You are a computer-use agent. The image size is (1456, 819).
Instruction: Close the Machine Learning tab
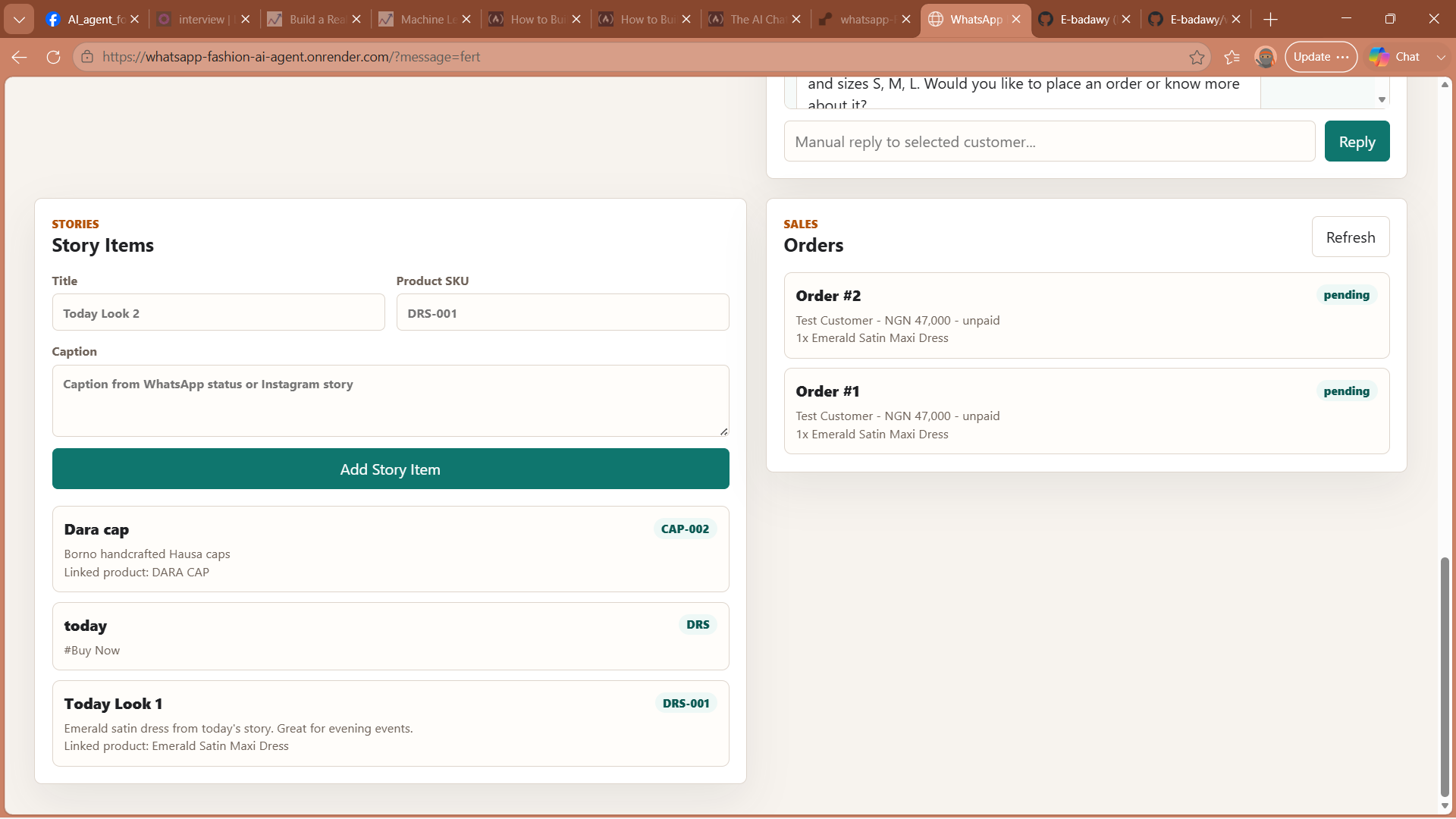click(x=466, y=19)
